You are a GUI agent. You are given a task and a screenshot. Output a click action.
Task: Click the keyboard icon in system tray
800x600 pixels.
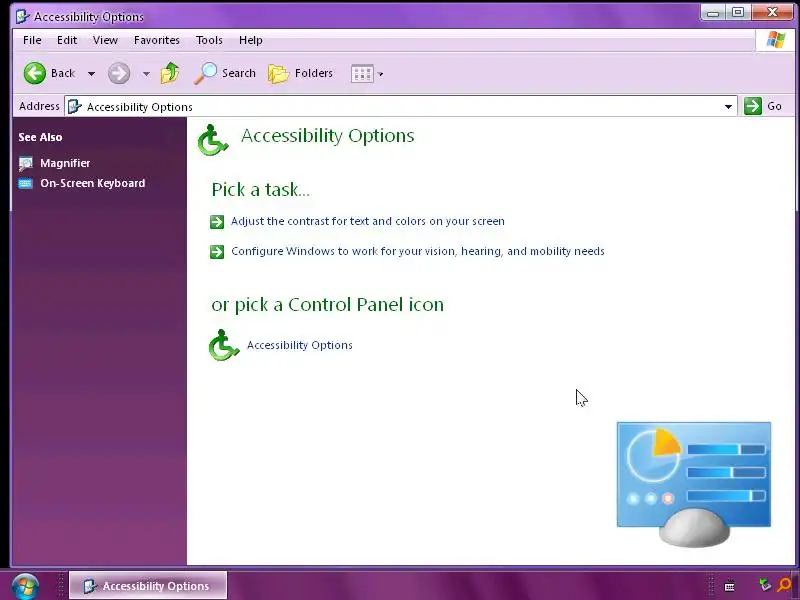[x=730, y=586]
